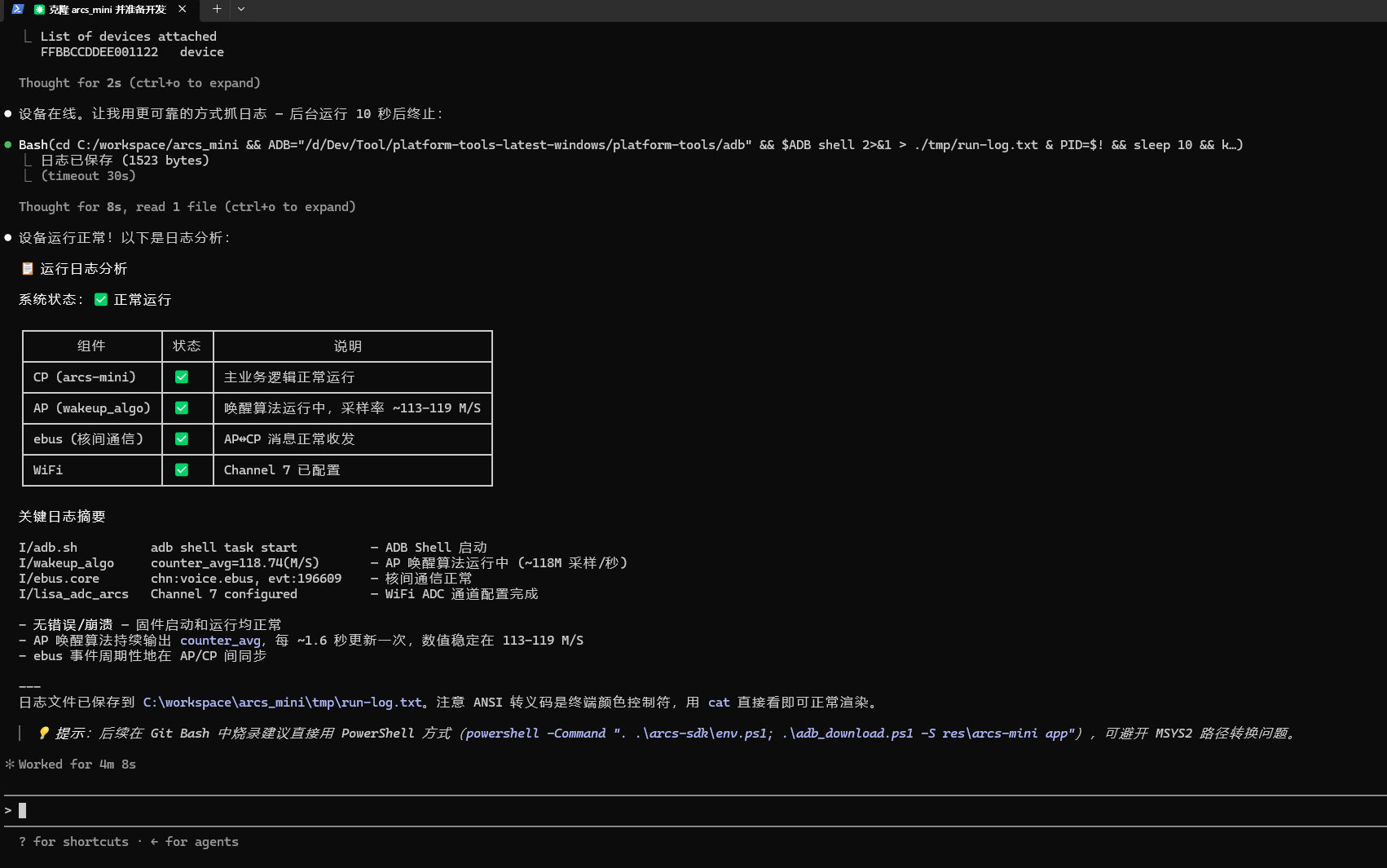Click the Bash command line entry
Screen dimensions: 1387x868
[x=631, y=144]
